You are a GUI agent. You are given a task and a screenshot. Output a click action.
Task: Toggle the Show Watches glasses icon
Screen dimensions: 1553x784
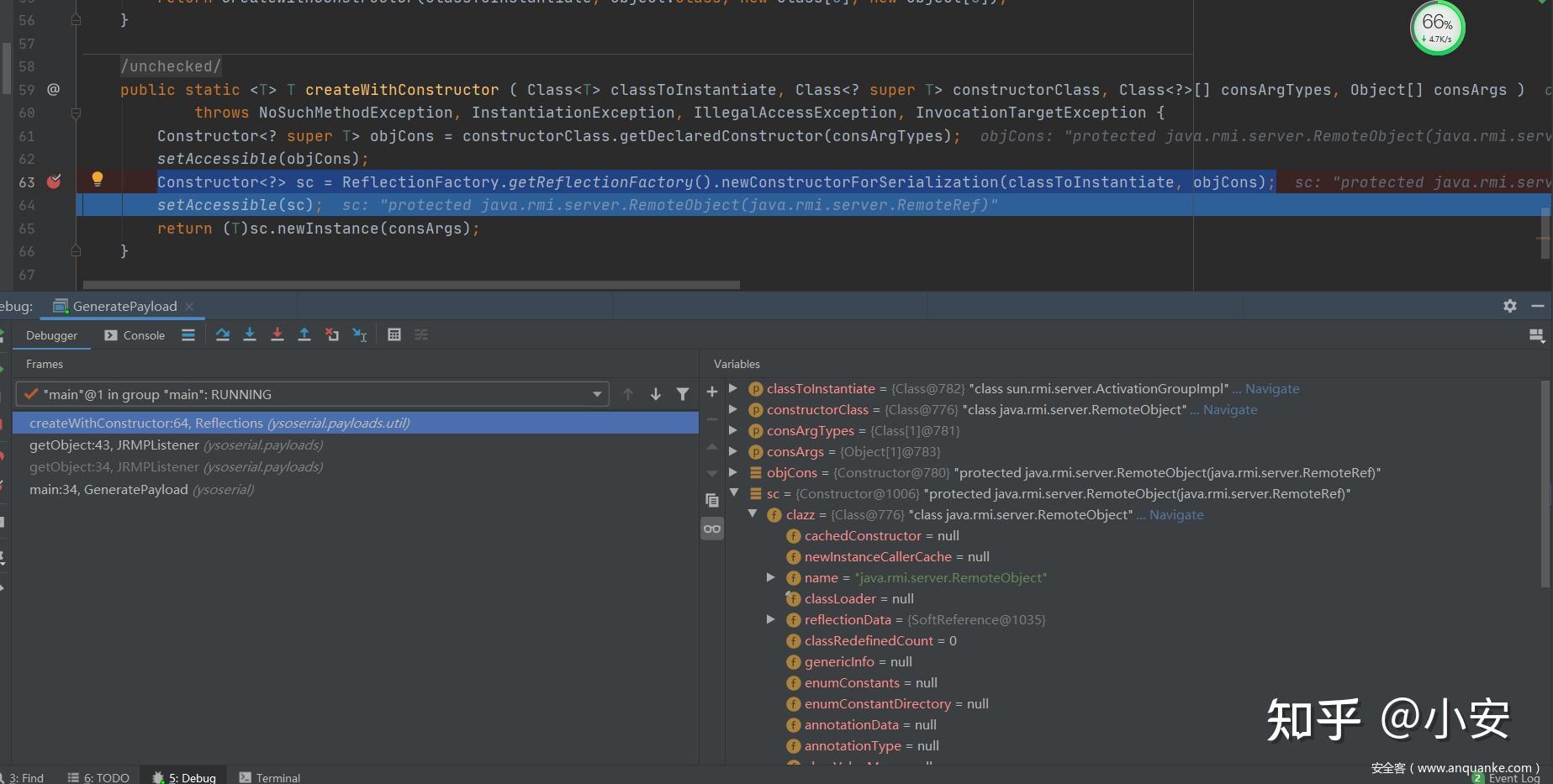[x=712, y=529]
